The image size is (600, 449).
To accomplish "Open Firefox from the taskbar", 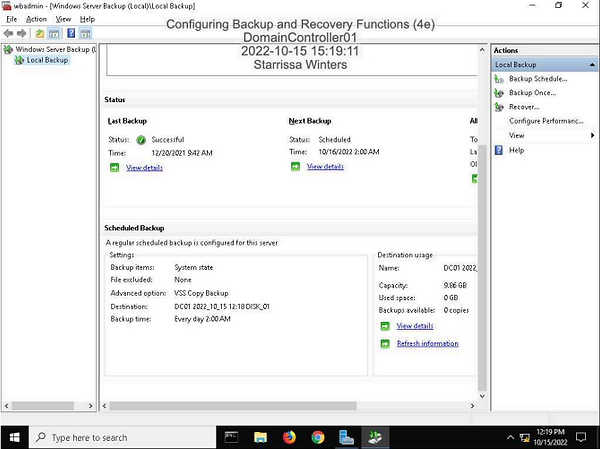I will point(289,437).
